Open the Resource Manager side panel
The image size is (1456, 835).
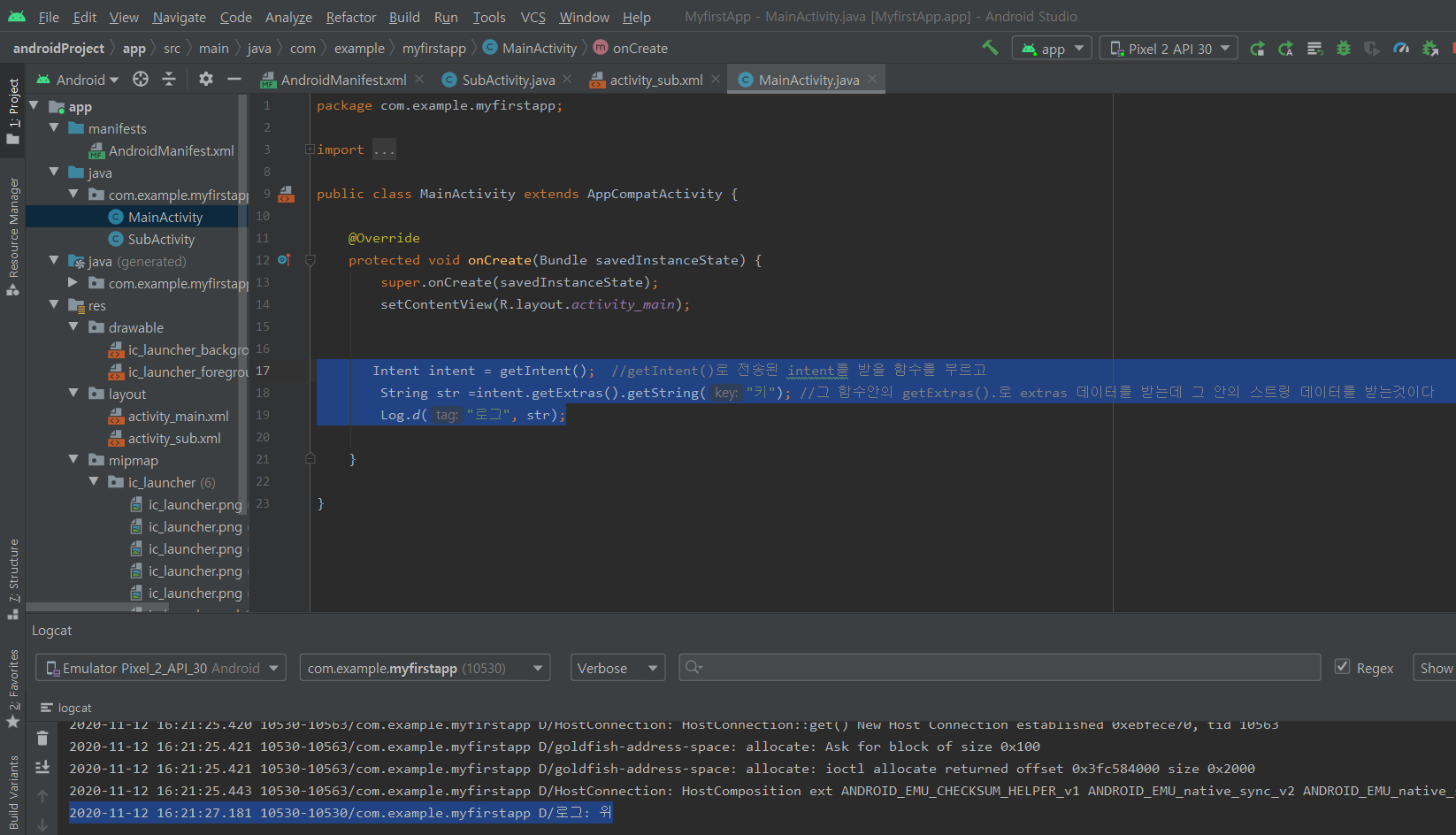(13, 235)
